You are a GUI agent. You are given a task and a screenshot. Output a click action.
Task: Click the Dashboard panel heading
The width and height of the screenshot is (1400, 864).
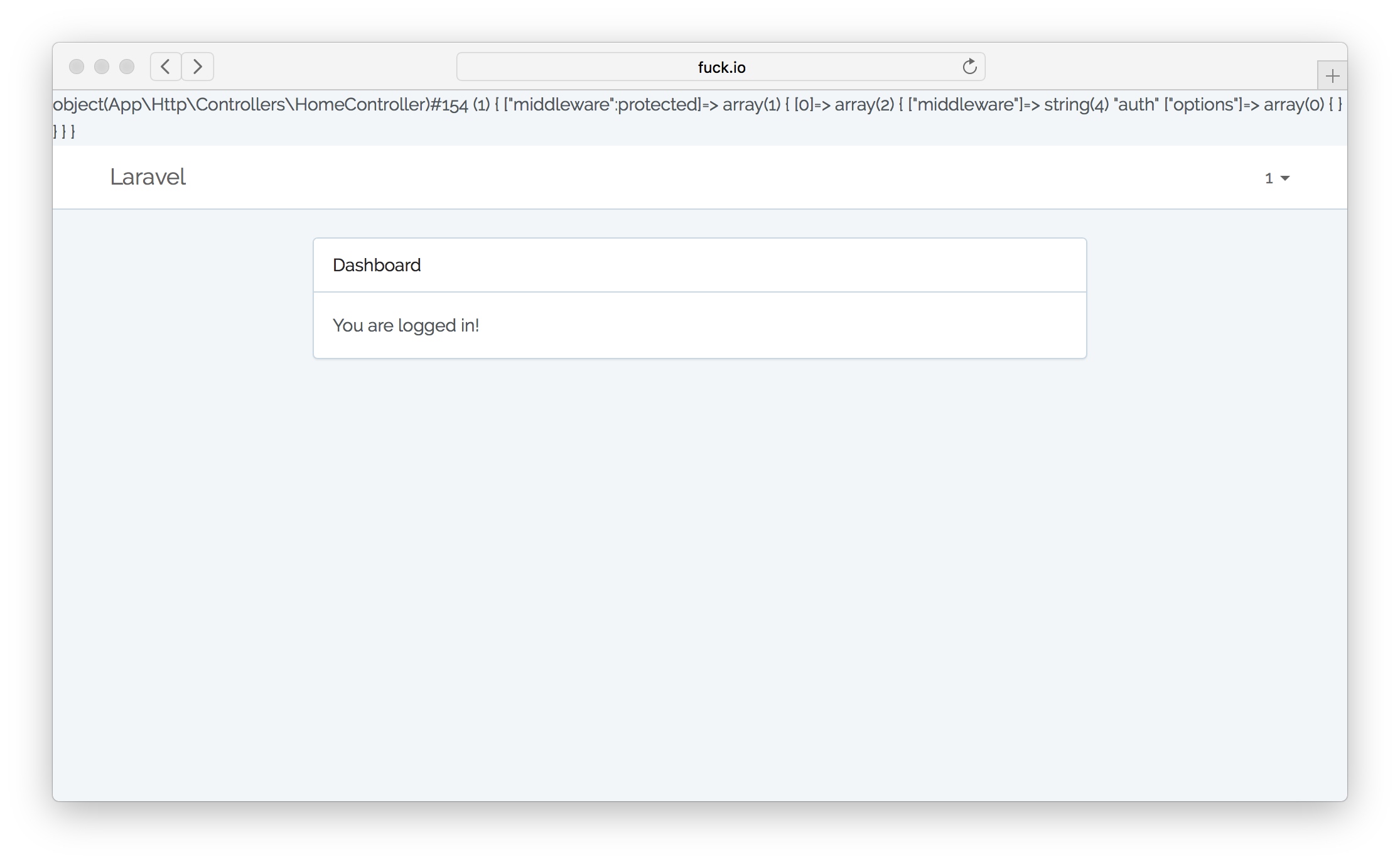pos(377,265)
